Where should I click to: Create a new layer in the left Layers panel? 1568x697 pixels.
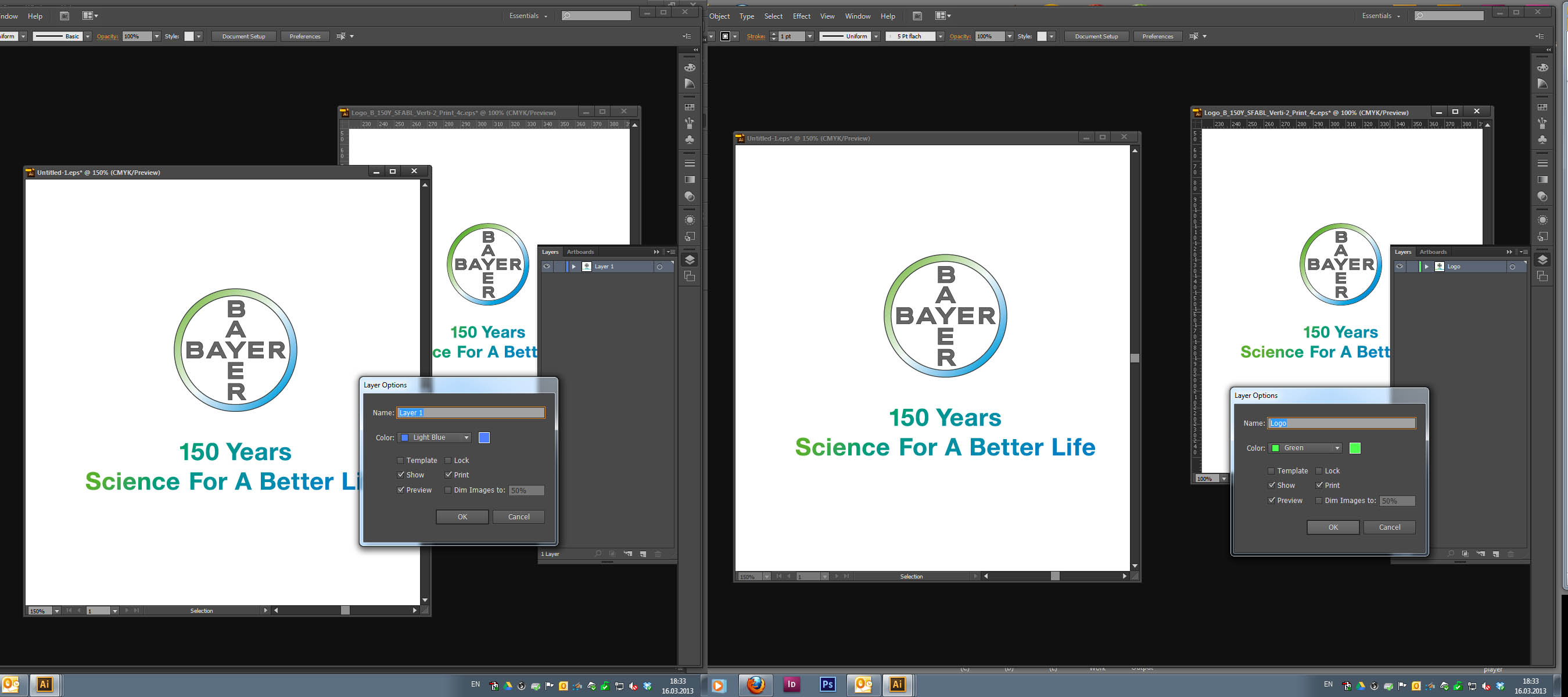point(643,554)
